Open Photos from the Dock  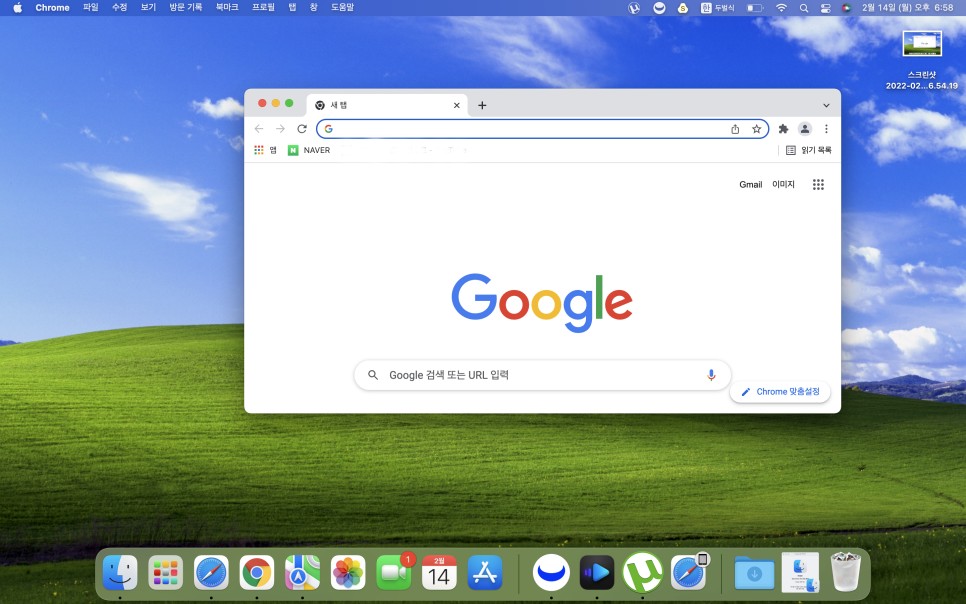click(x=348, y=573)
